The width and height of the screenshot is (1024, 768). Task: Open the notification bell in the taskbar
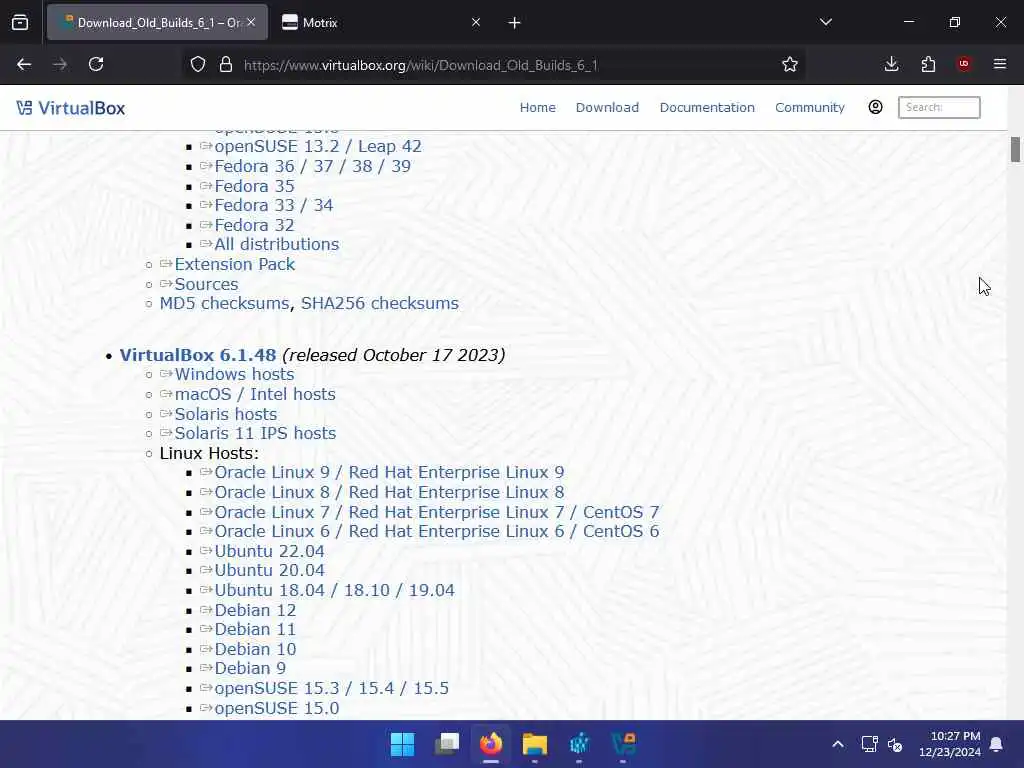coord(997,744)
